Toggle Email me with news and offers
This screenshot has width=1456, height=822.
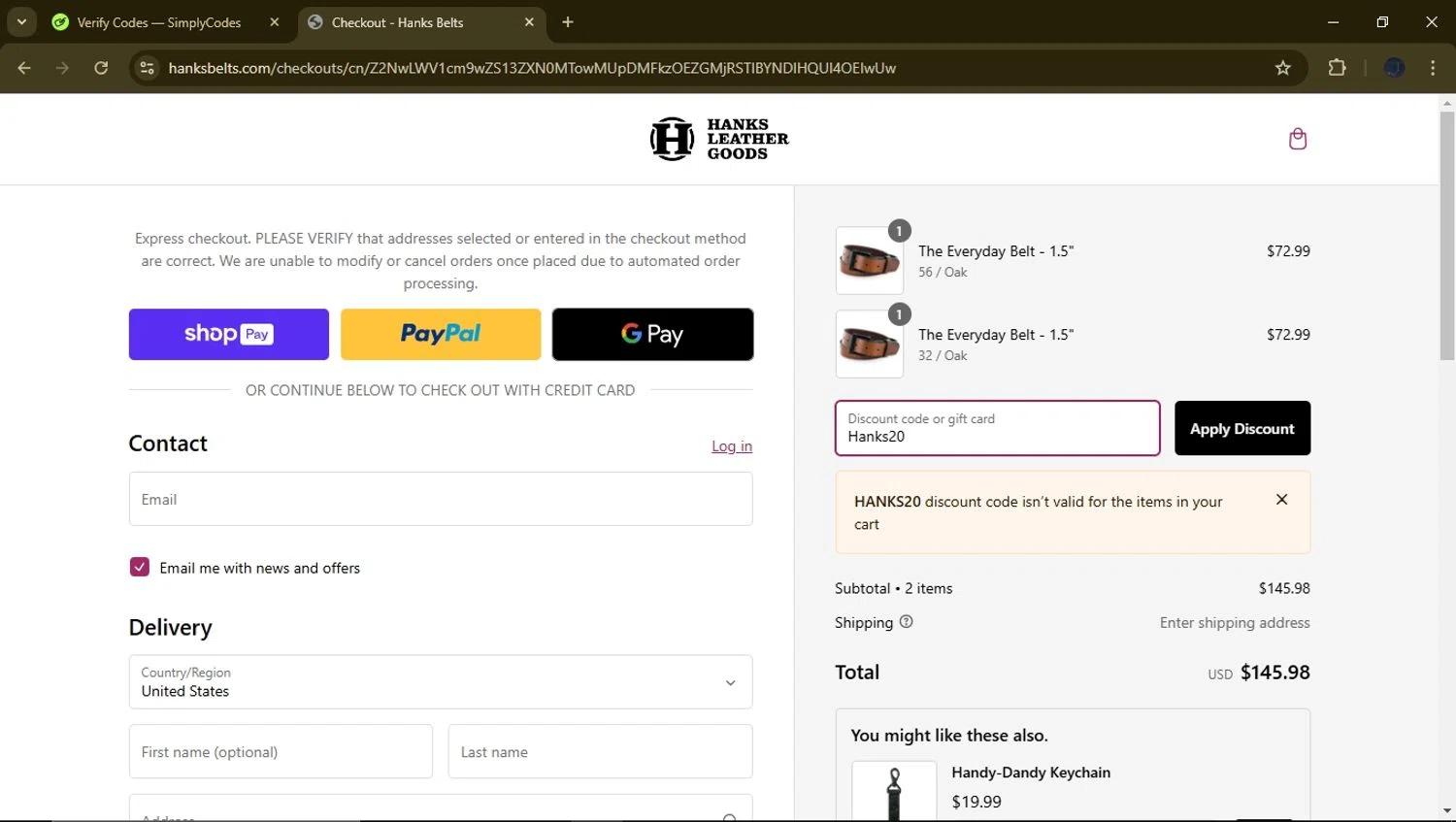[x=140, y=568]
